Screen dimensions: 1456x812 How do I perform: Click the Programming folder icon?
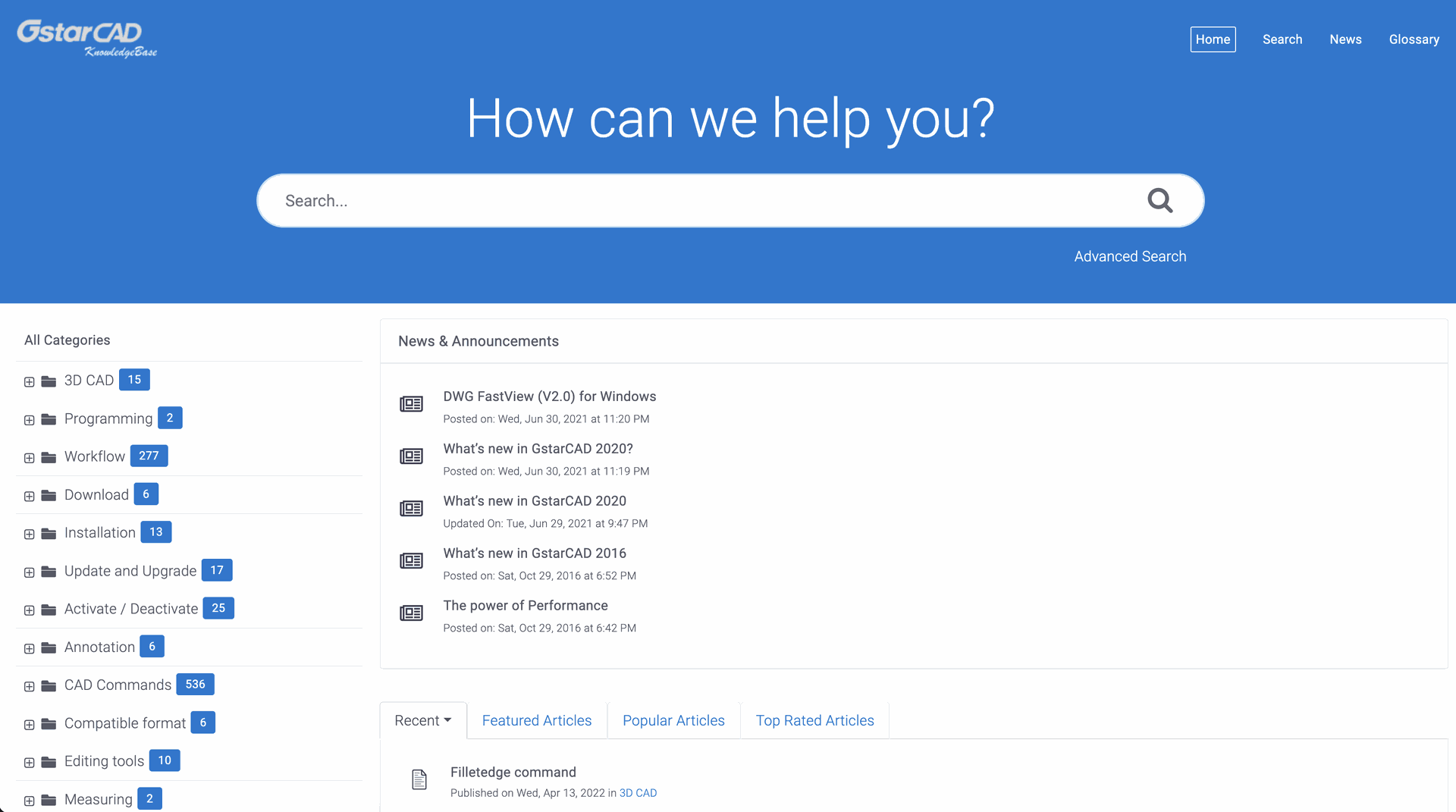point(49,419)
